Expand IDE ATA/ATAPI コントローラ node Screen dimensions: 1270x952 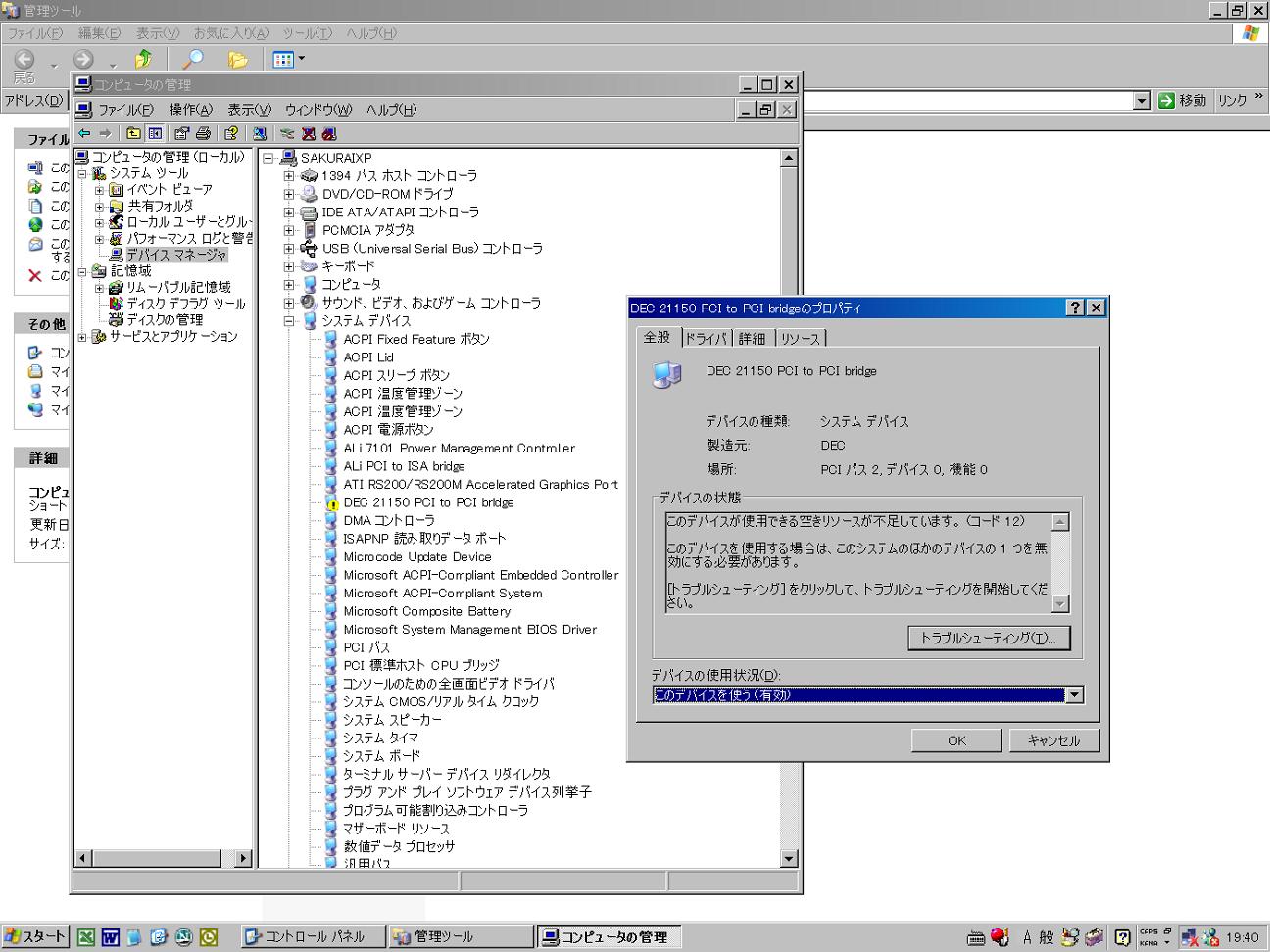tap(289, 213)
